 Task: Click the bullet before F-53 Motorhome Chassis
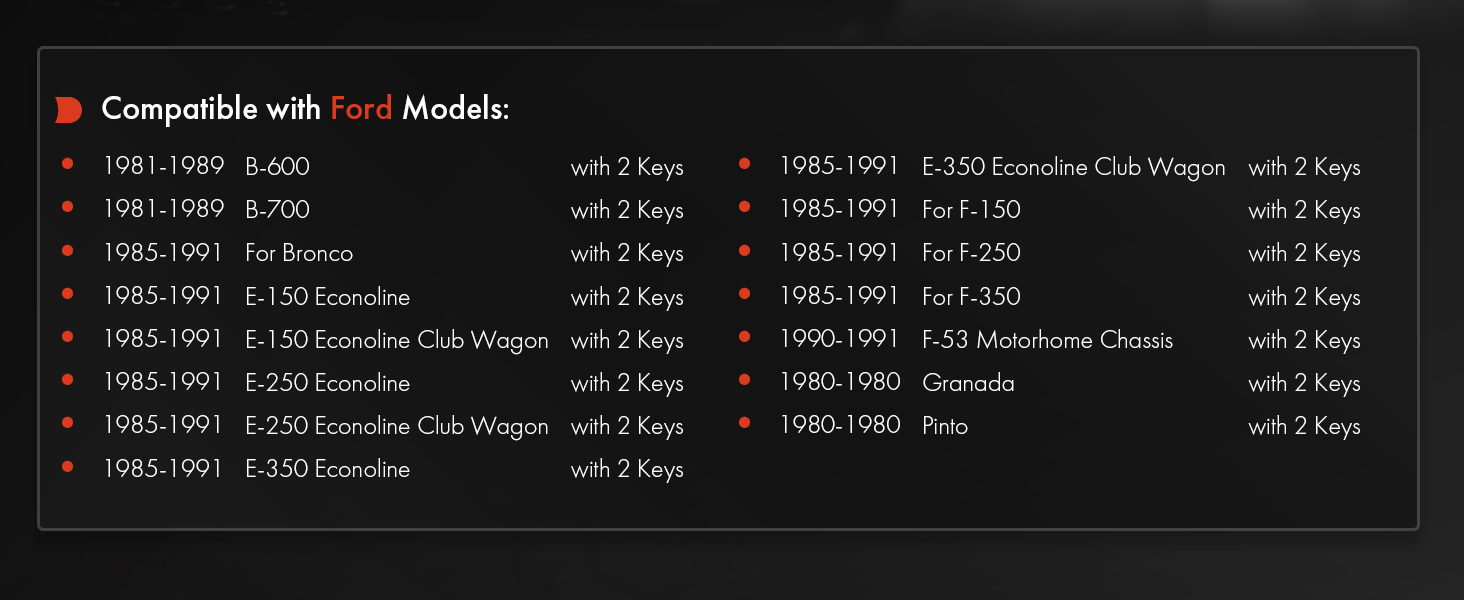[744, 336]
